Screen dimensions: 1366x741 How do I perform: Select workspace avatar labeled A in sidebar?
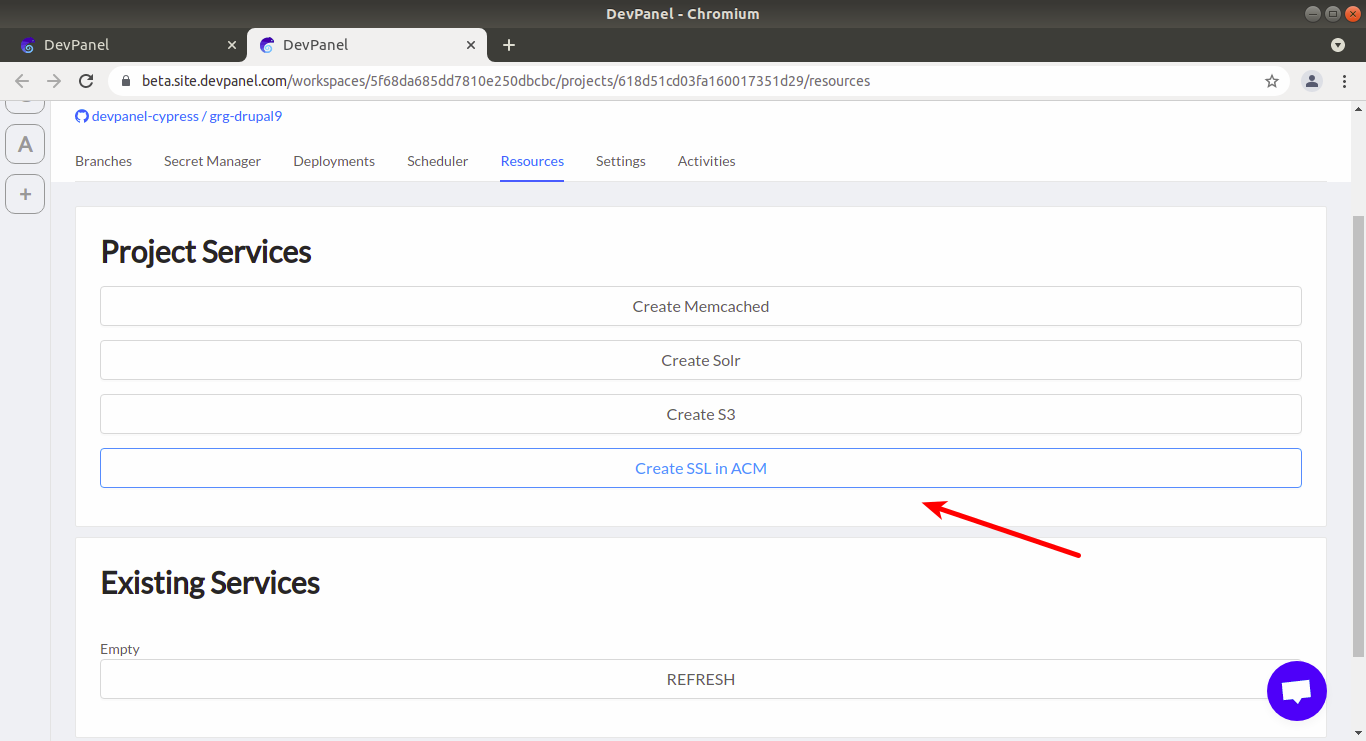click(x=24, y=143)
